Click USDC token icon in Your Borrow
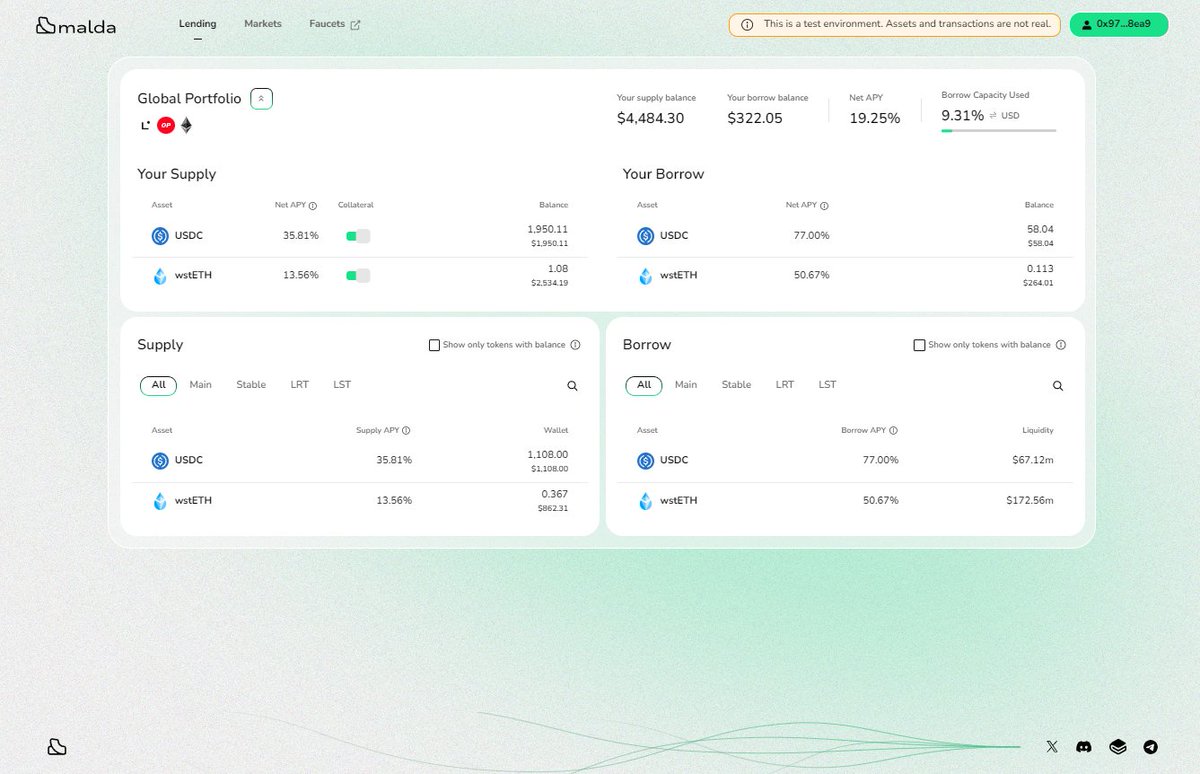1200x774 pixels. tap(645, 236)
